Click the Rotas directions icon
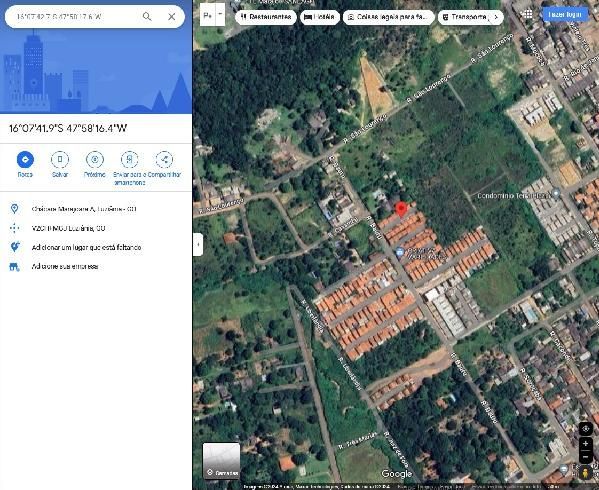This screenshot has width=599, height=490. 25,159
